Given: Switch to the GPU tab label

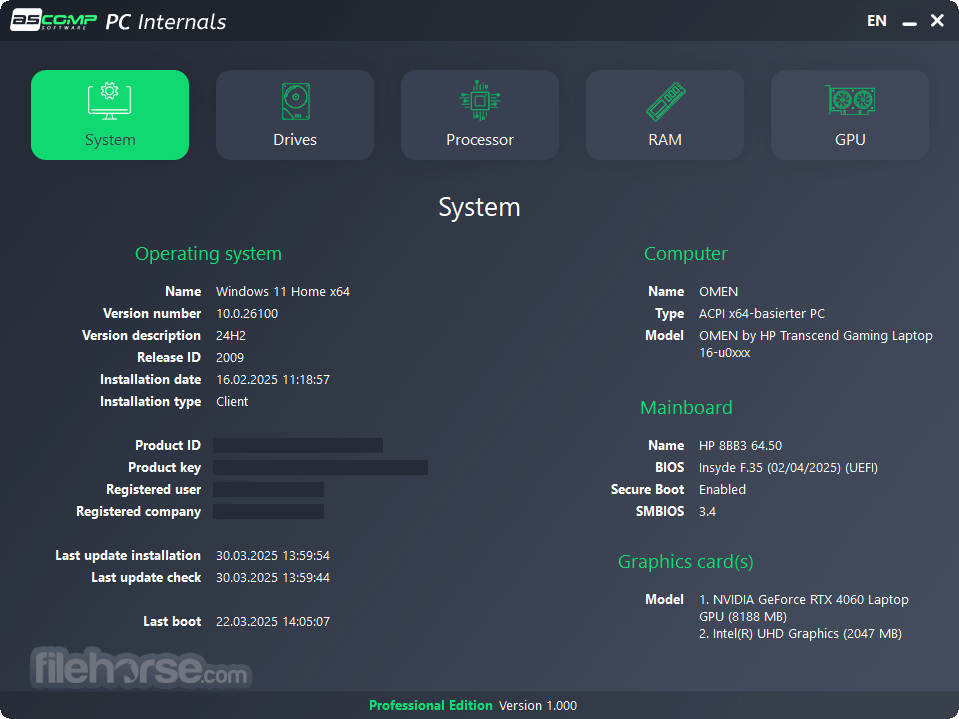Looking at the screenshot, I should point(850,140).
